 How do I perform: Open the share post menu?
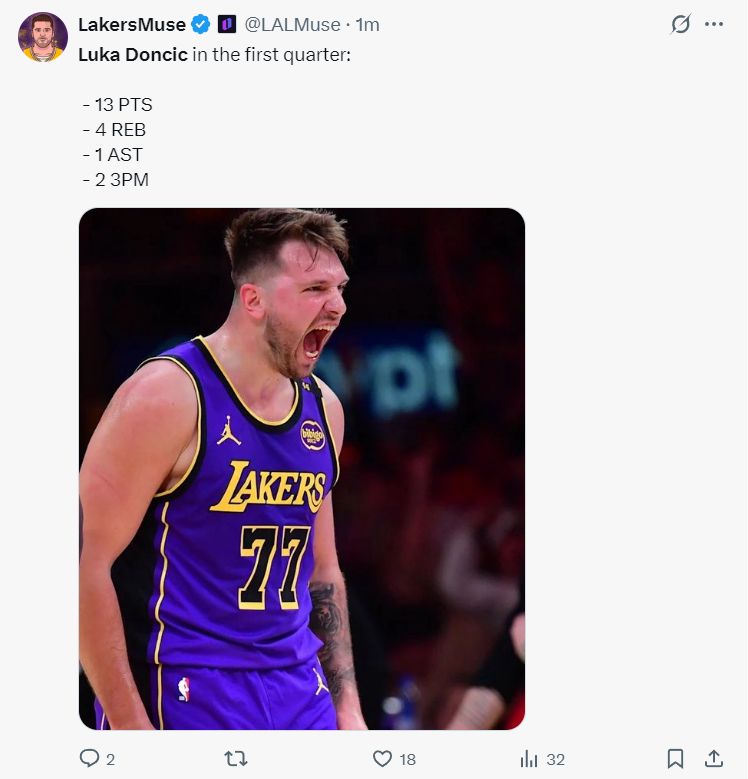click(714, 759)
